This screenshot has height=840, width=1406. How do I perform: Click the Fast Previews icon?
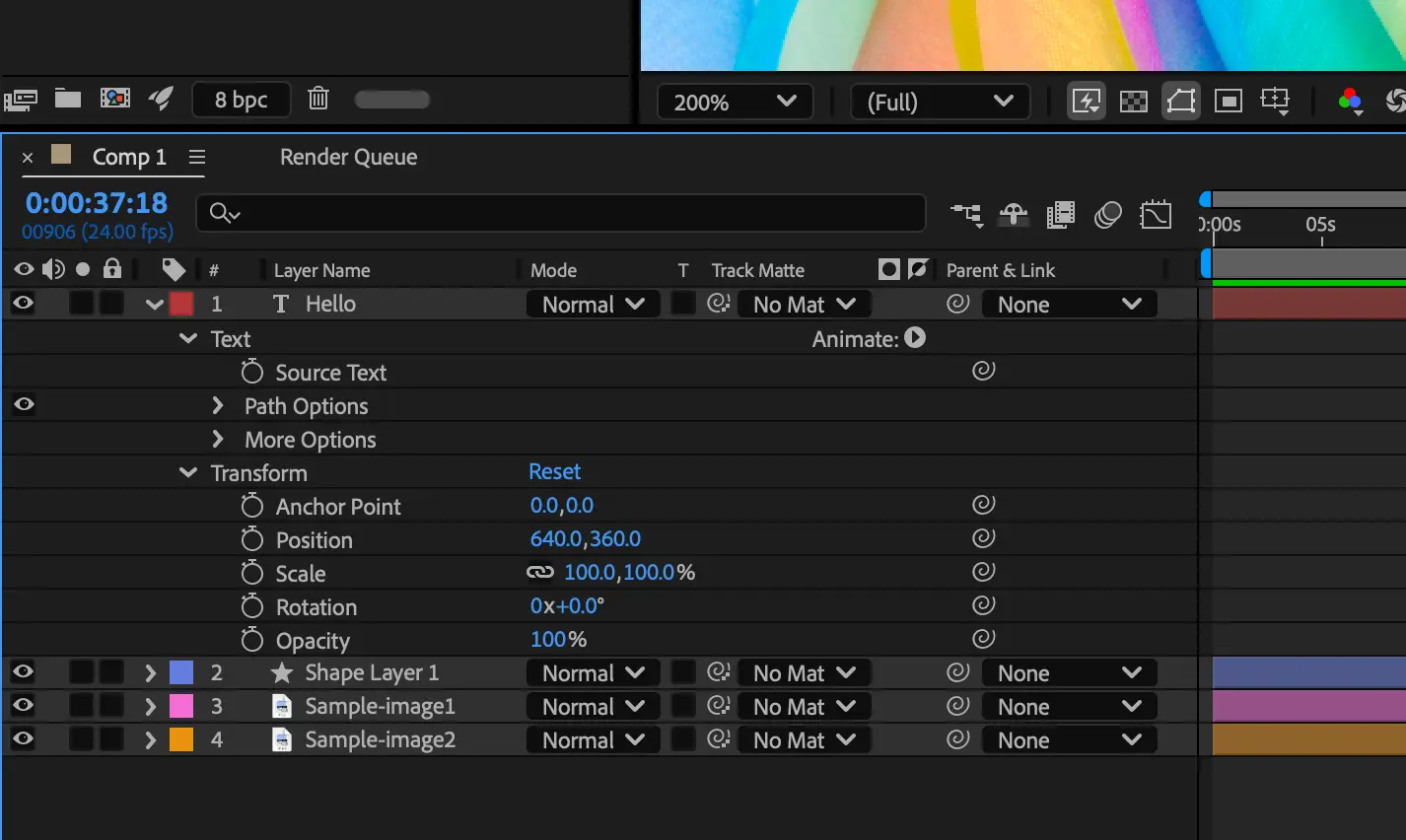pyautogui.click(x=1086, y=102)
